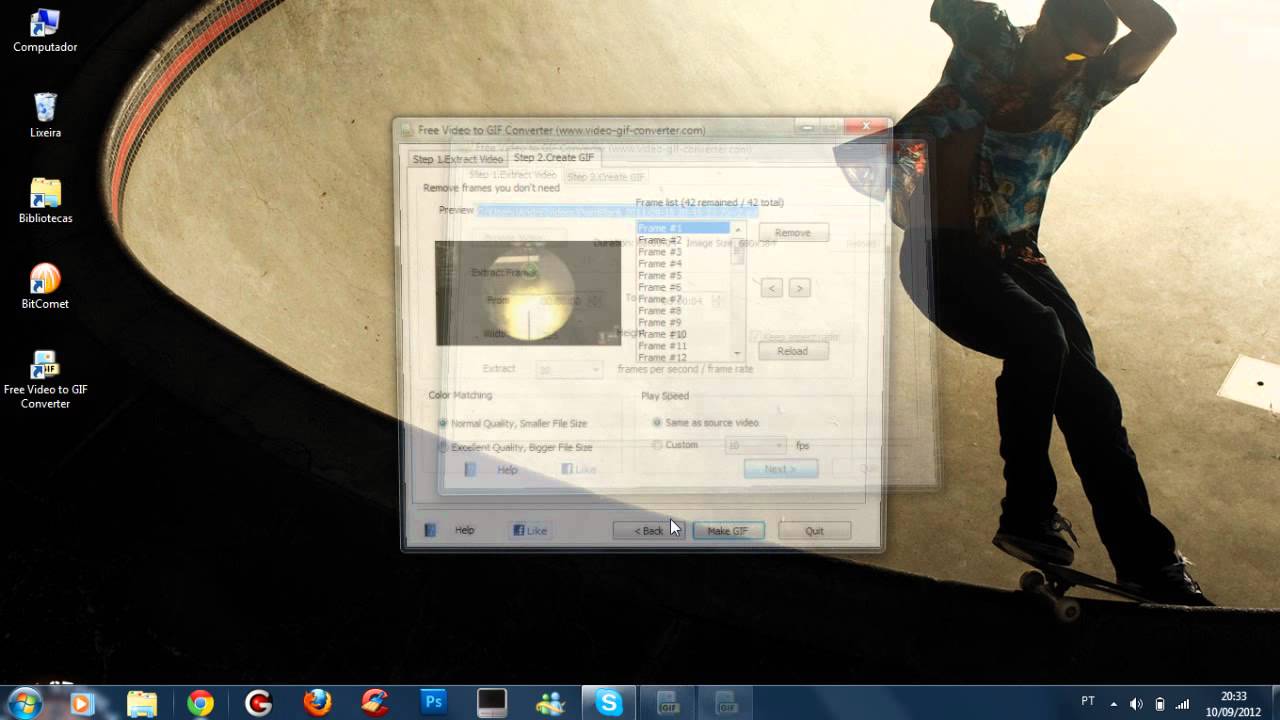
Task: Select Same as source video speed
Action: (x=706, y=422)
